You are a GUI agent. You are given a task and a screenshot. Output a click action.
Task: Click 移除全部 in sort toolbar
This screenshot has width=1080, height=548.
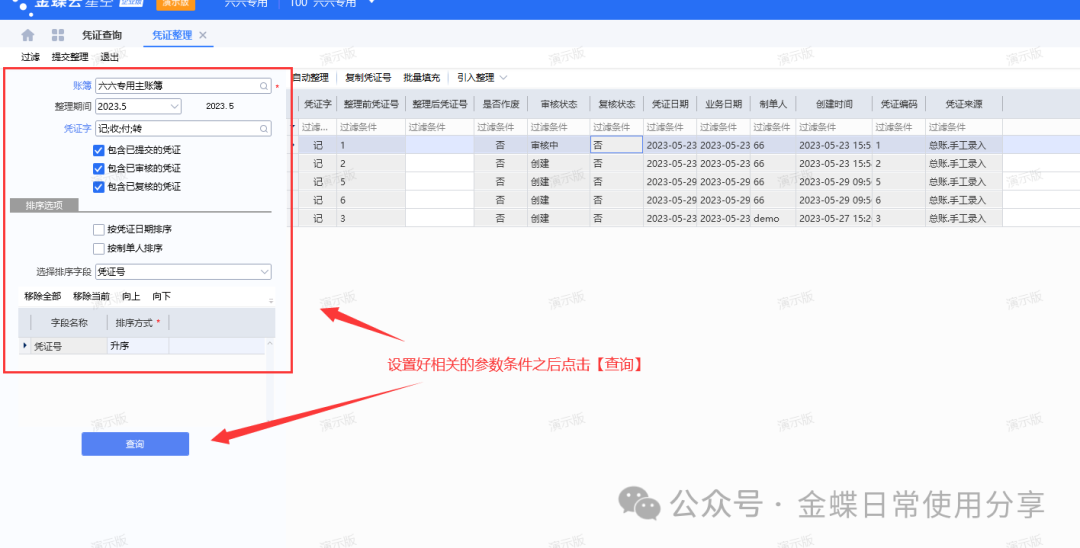tap(42, 296)
